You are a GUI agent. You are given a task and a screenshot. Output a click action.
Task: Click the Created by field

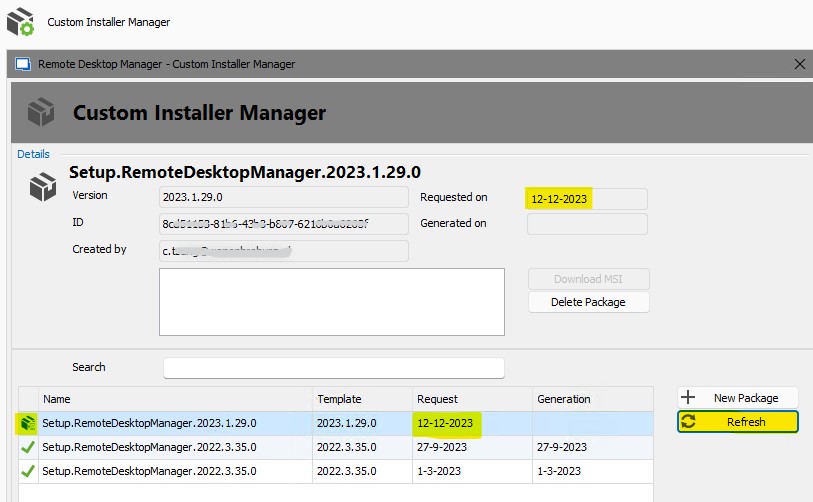point(284,251)
